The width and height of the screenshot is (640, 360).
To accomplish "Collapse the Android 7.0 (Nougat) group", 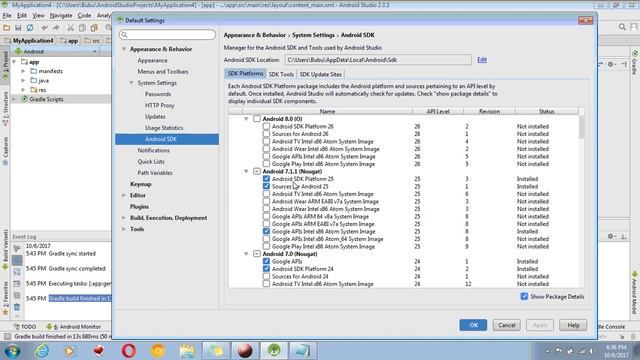I will click(246, 254).
